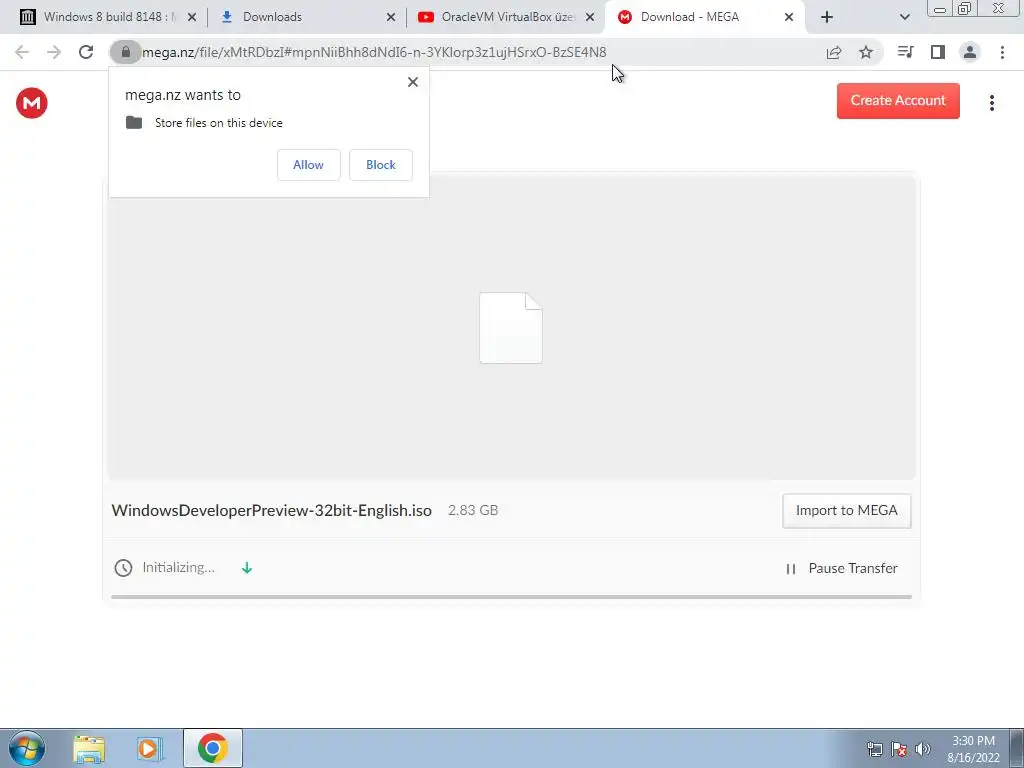Click Pause Transfer button
This screenshot has width=1024, height=768.
[841, 568]
